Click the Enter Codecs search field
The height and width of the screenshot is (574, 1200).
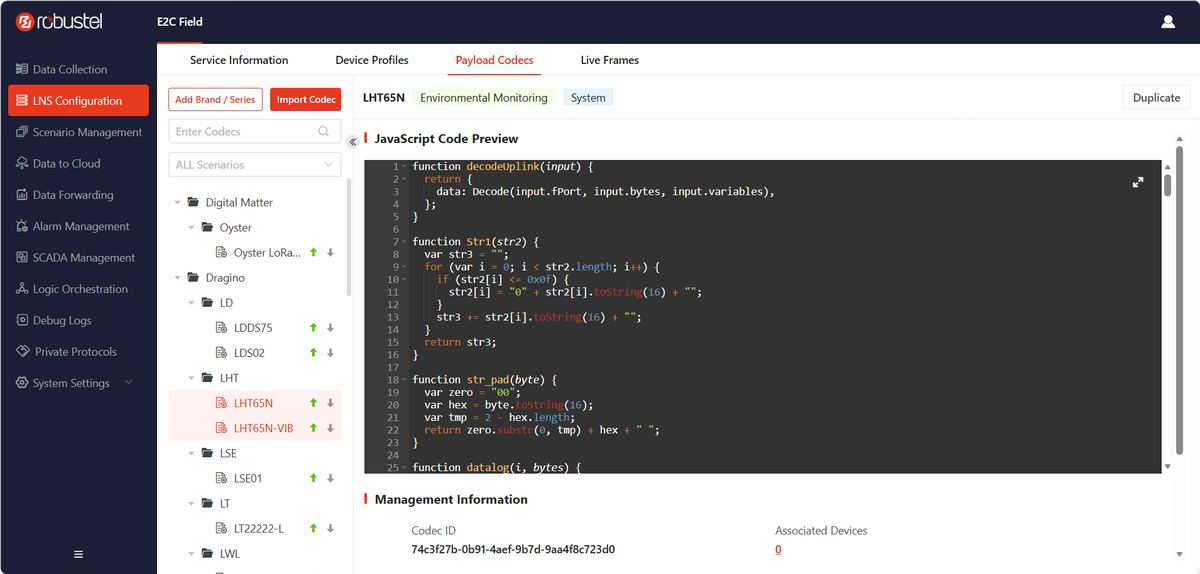tap(255, 131)
